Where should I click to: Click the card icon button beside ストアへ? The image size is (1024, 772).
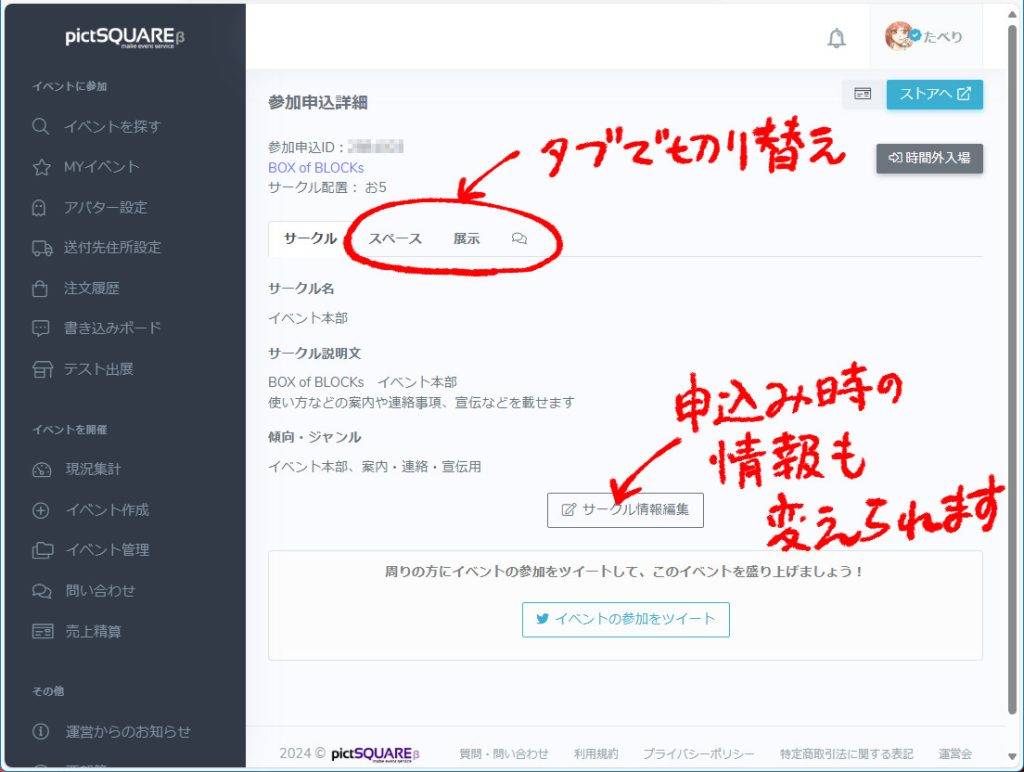pyautogui.click(x=862, y=94)
